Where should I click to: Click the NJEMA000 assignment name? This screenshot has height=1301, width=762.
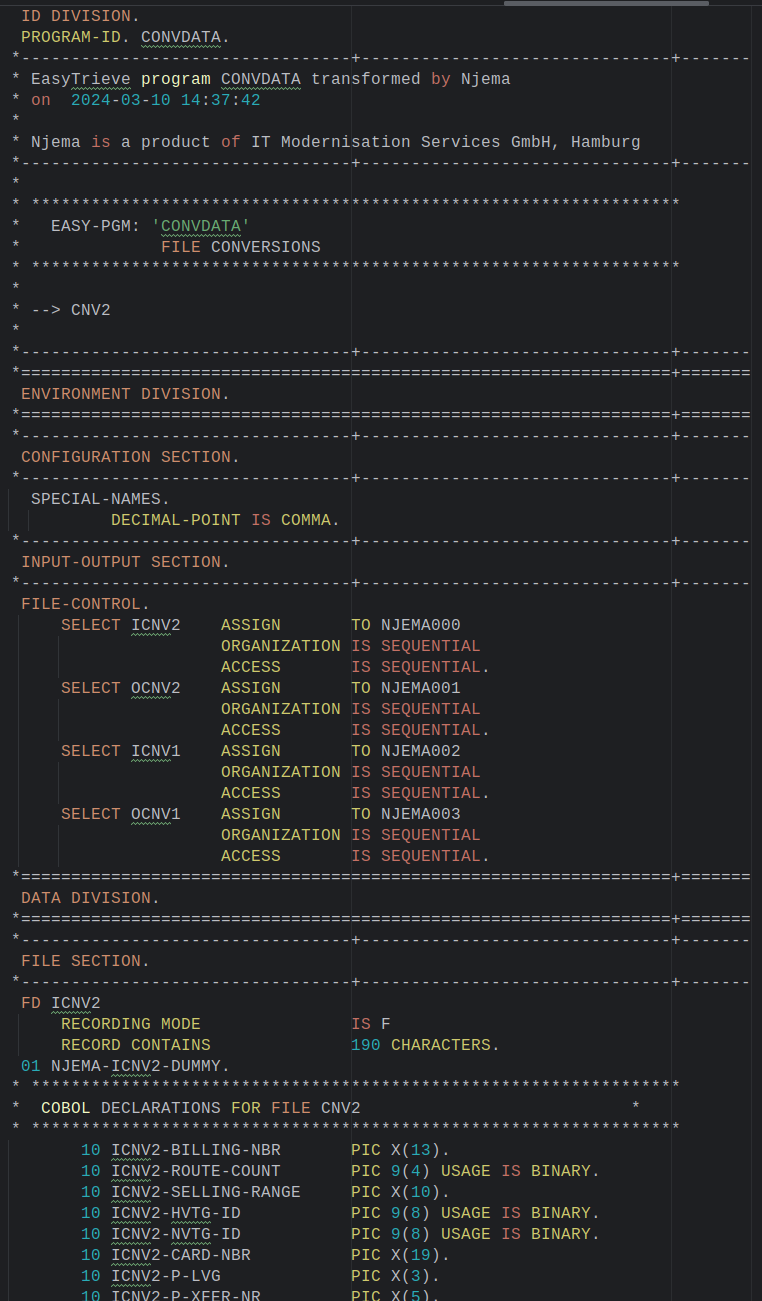point(420,625)
